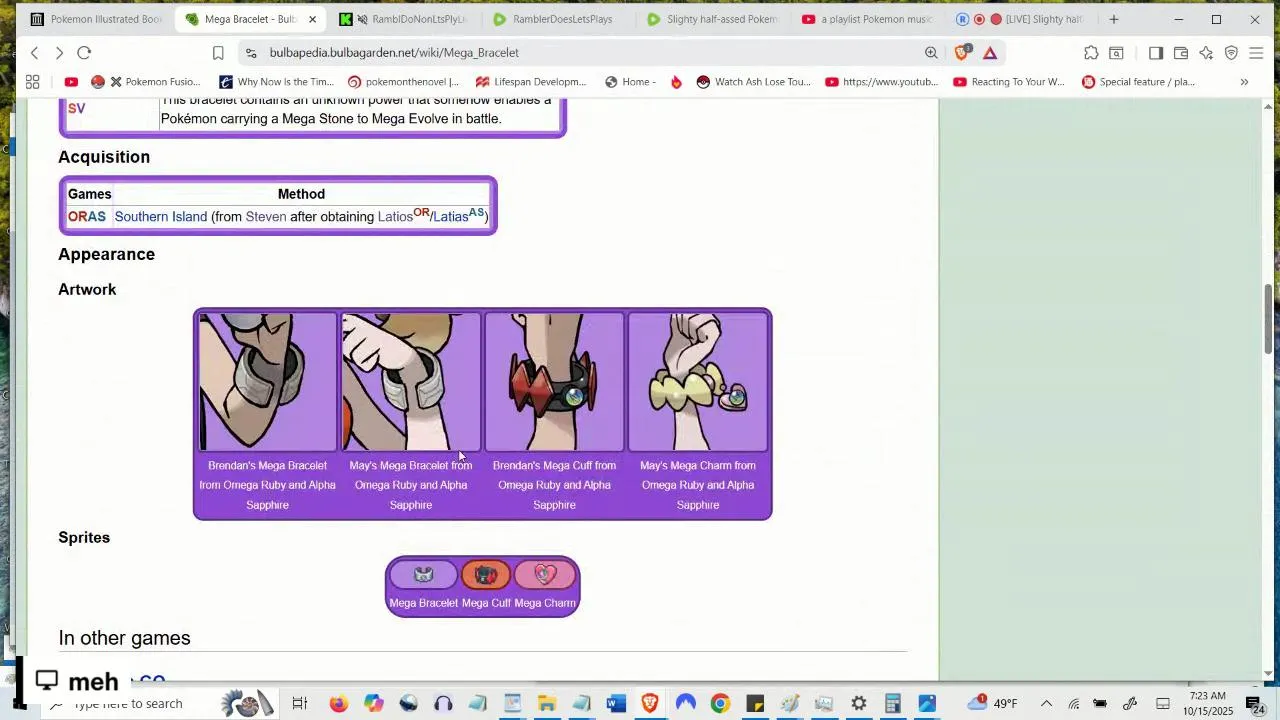This screenshot has width=1280, height=720.
Task: Open the SV games link
Action: click(x=76, y=108)
